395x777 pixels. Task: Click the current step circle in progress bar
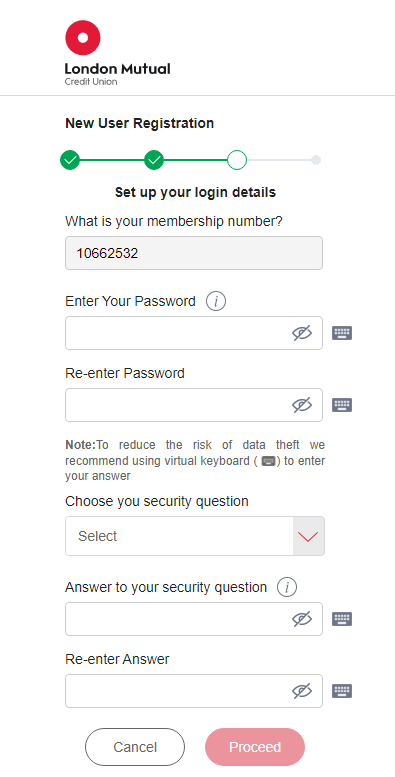point(237,160)
